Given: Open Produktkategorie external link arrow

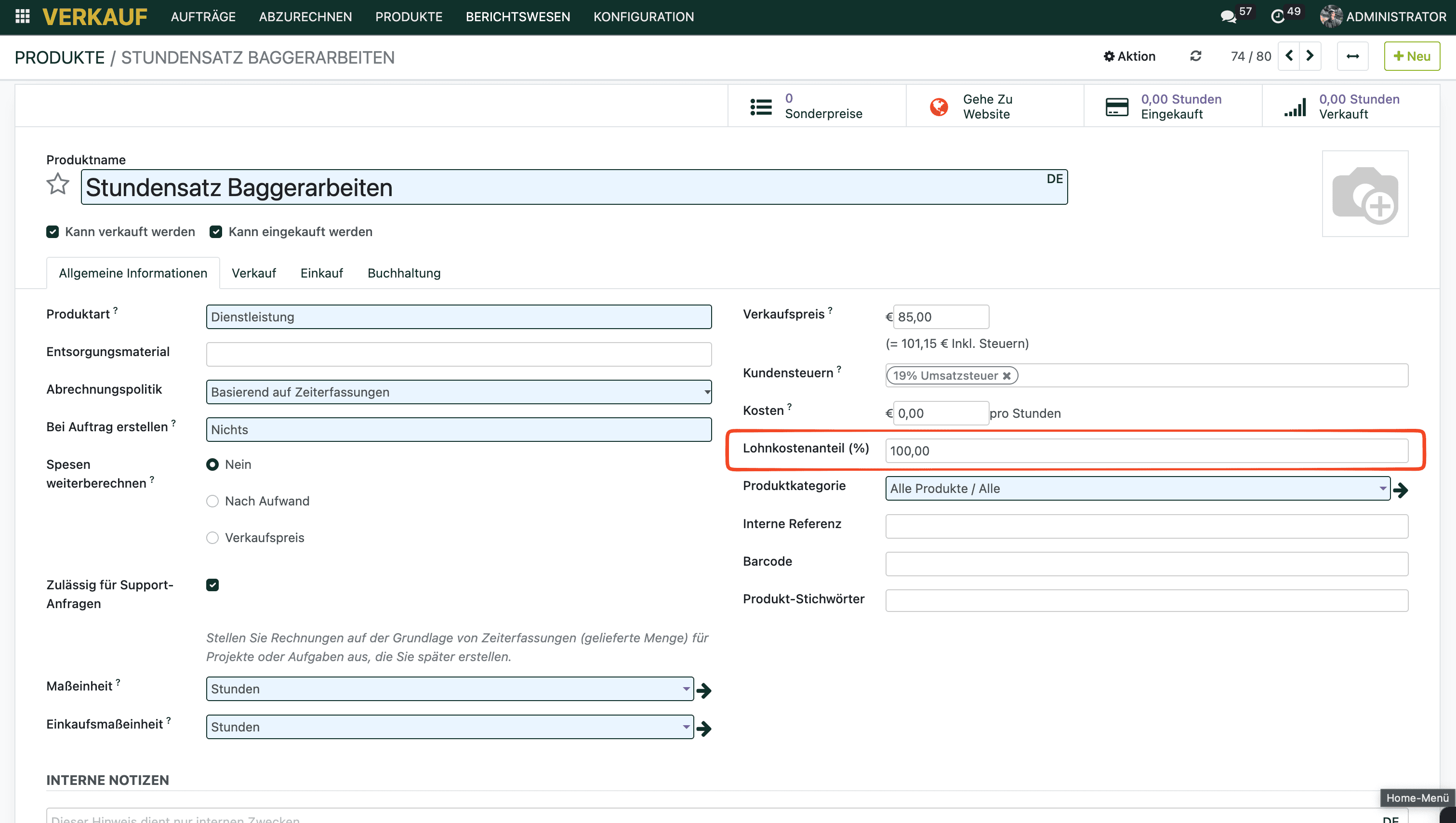Looking at the screenshot, I should [1401, 490].
